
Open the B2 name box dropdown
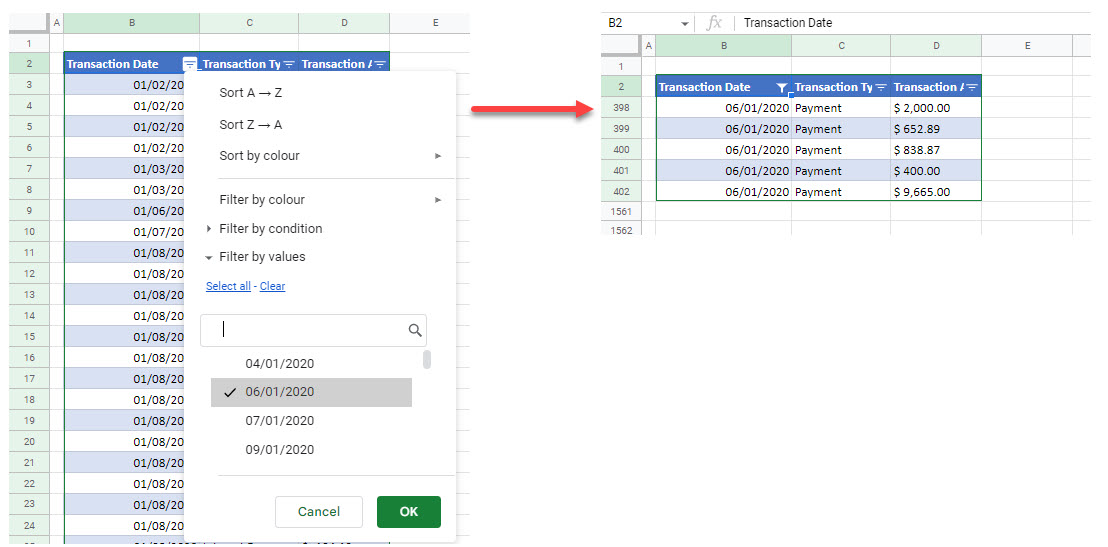pos(685,23)
